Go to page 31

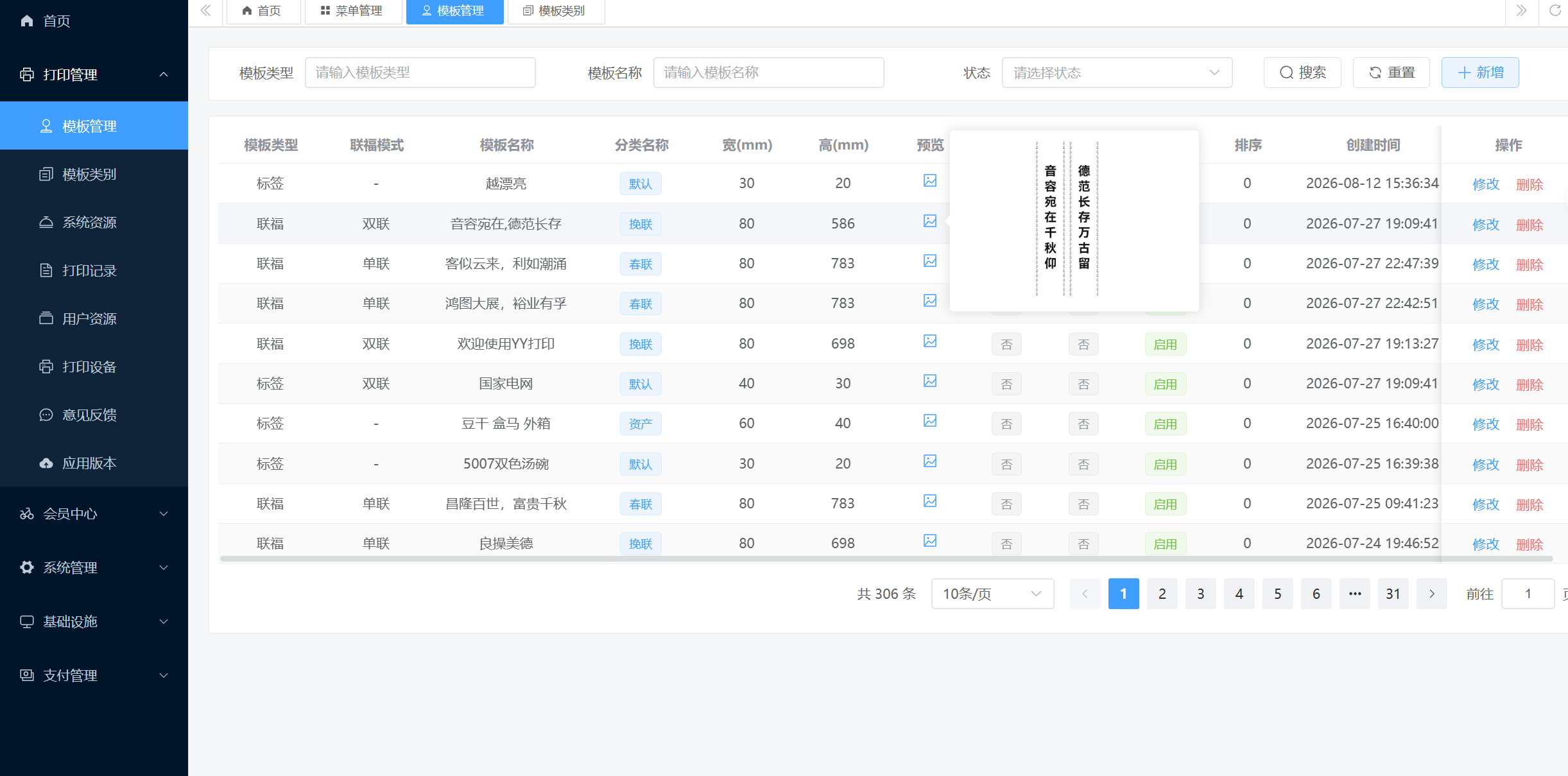[1393, 594]
